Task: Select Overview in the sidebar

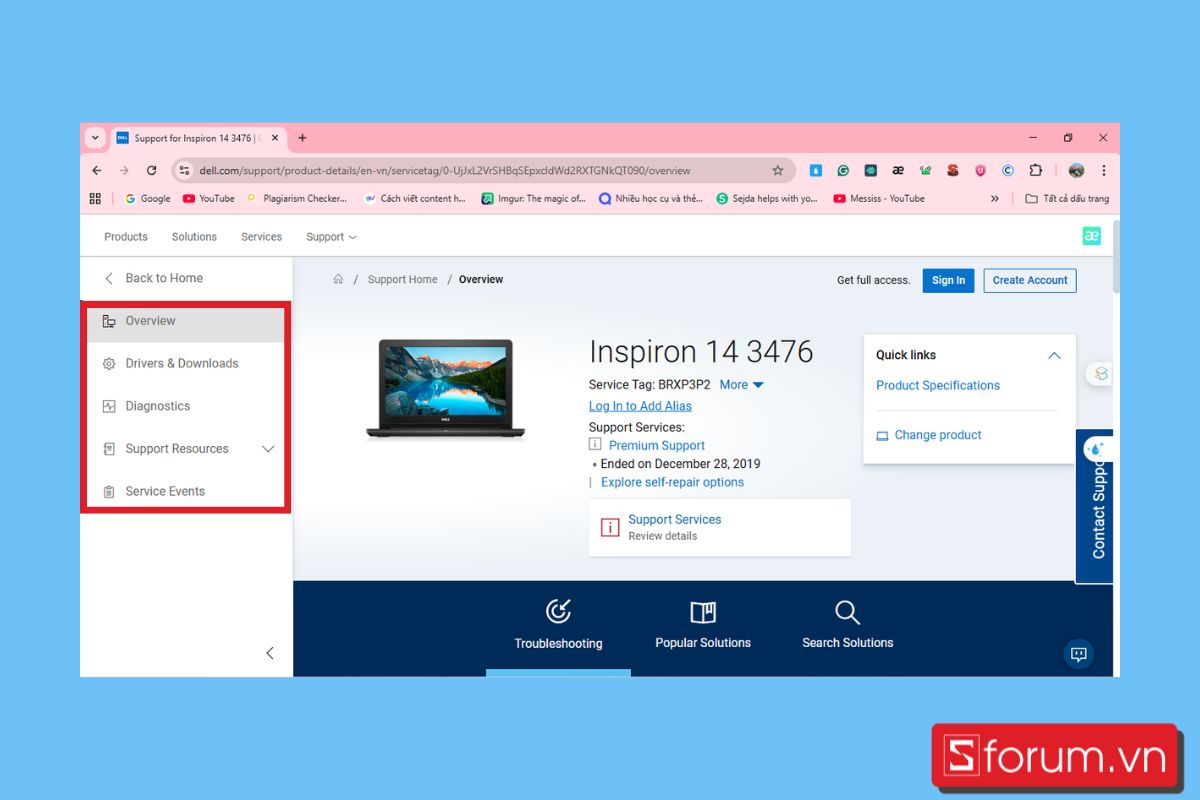Action: (x=185, y=322)
